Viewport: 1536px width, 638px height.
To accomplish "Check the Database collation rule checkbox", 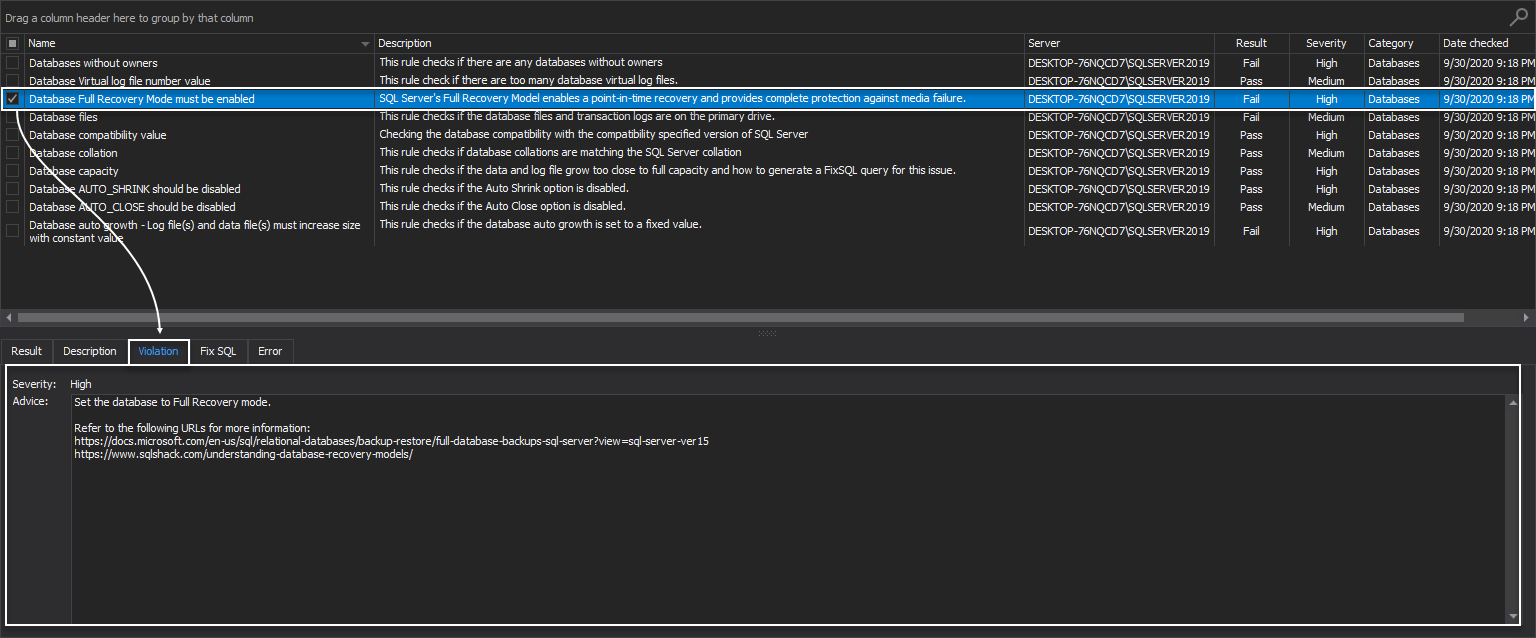I will [x=12, y=152].
